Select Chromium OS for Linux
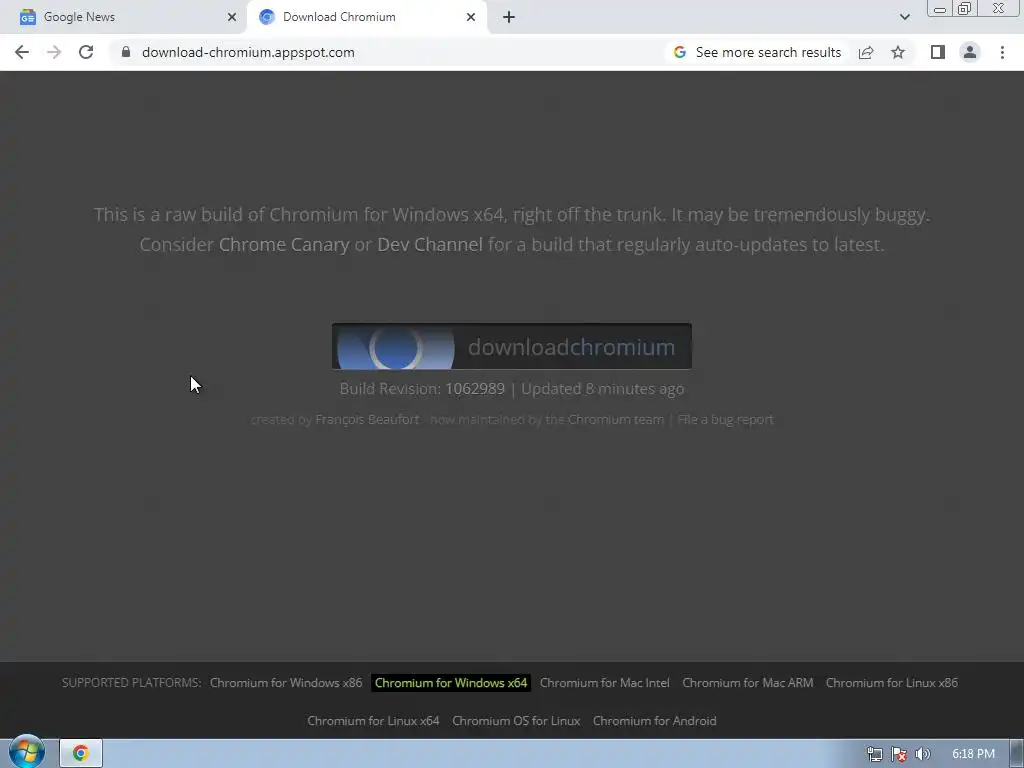 tap(516, 720)
